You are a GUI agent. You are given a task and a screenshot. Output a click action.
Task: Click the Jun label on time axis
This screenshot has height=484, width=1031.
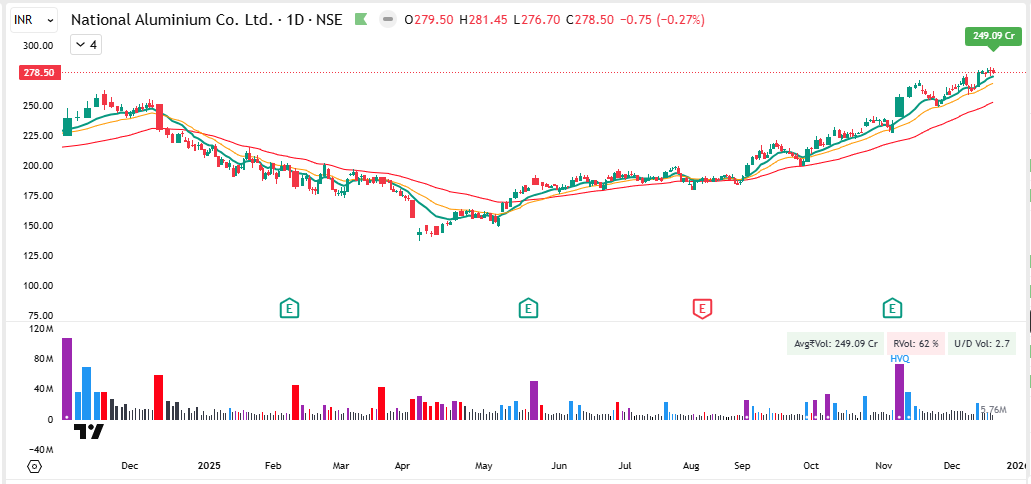[559, 466]
